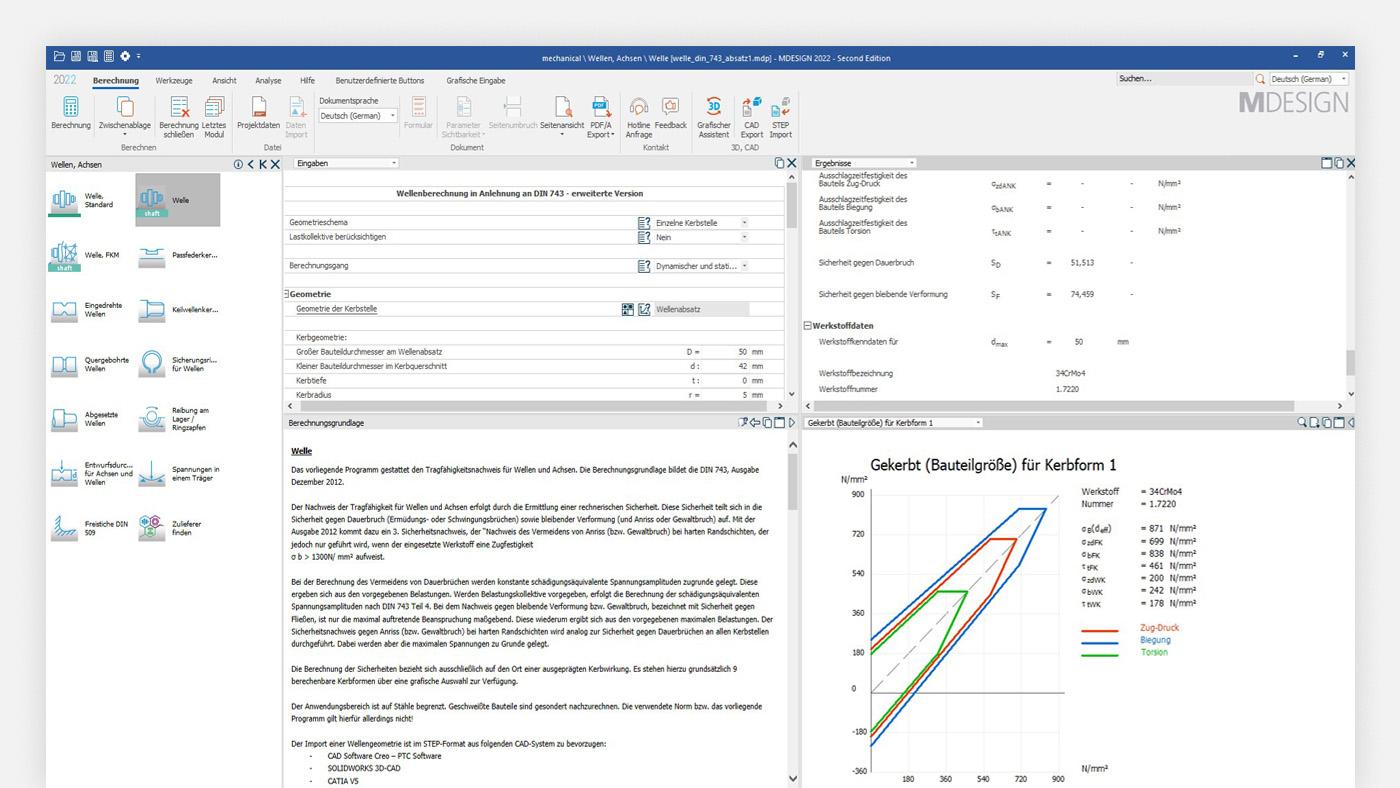Image resolution: width=1400 pixels, height=788 pixels.
Task: Switch to the Werkzeuge ribbon tab
Action: 176,80
